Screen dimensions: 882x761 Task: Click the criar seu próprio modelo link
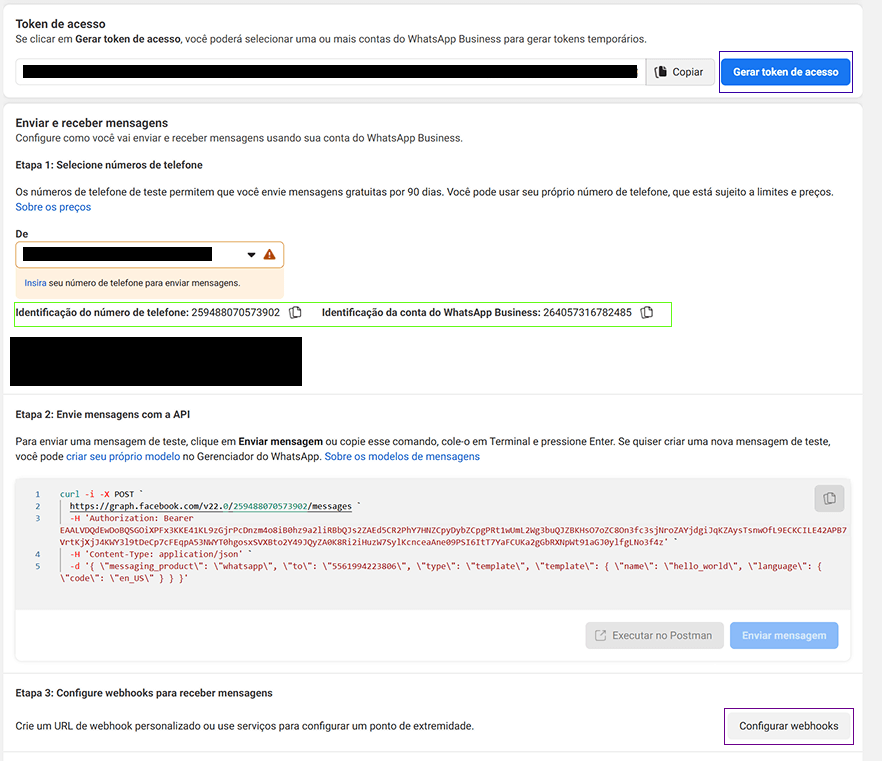click(123, 456)
